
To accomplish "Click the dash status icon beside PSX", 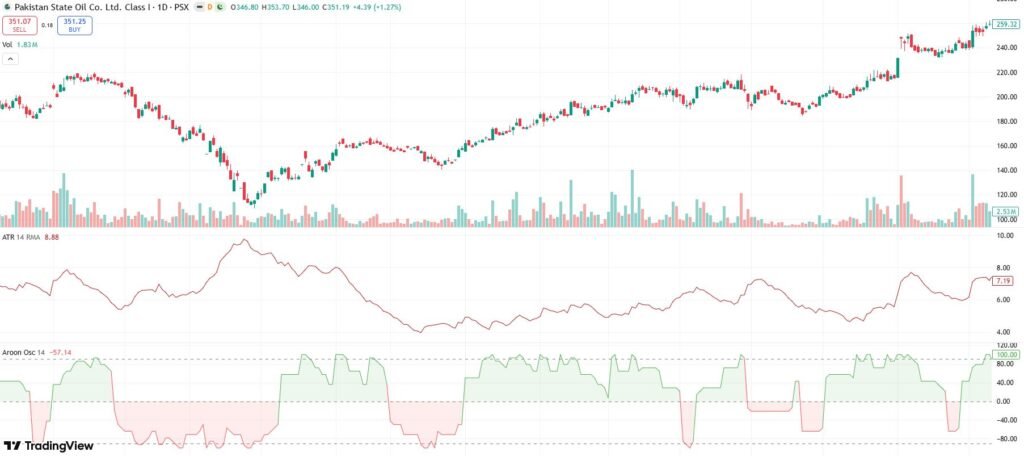I will click(199, 7).
